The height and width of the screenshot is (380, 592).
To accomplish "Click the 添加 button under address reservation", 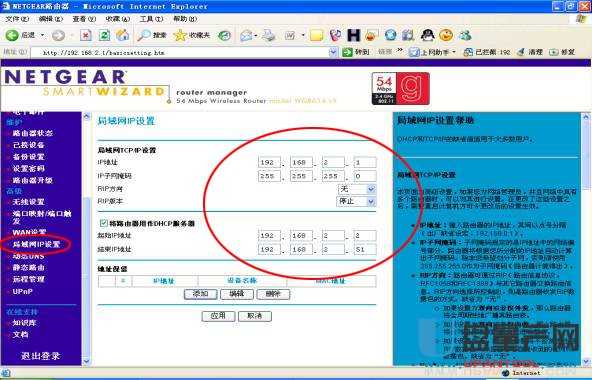I will pyautogui.click(x=200, y=294).
